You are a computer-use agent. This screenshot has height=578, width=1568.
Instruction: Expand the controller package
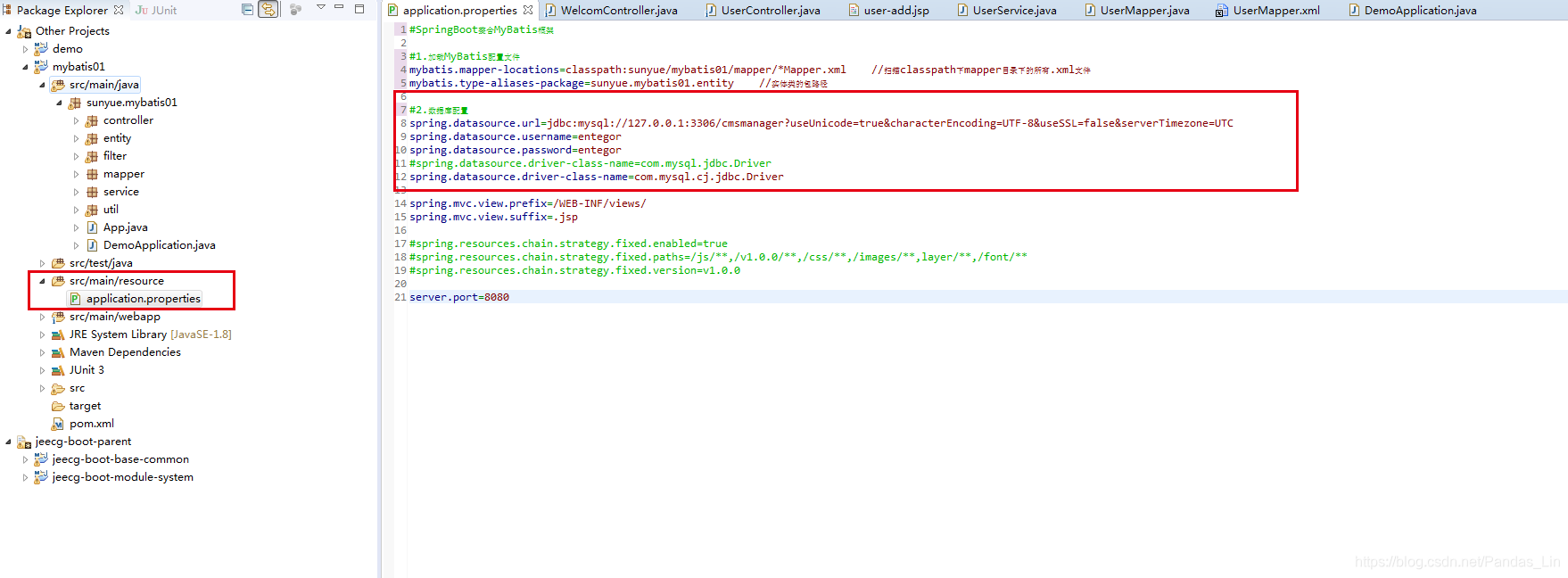[77, 120]
